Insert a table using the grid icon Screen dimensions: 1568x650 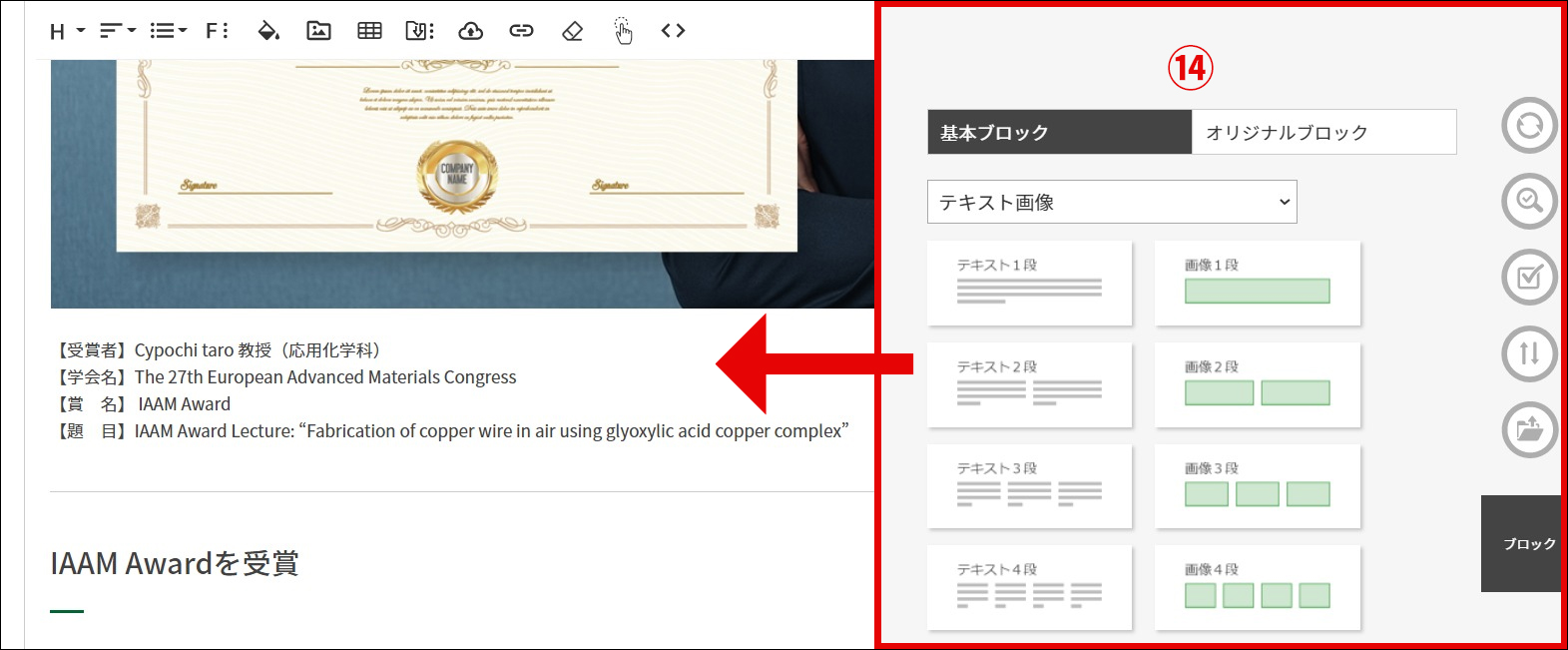click(369, 31)
